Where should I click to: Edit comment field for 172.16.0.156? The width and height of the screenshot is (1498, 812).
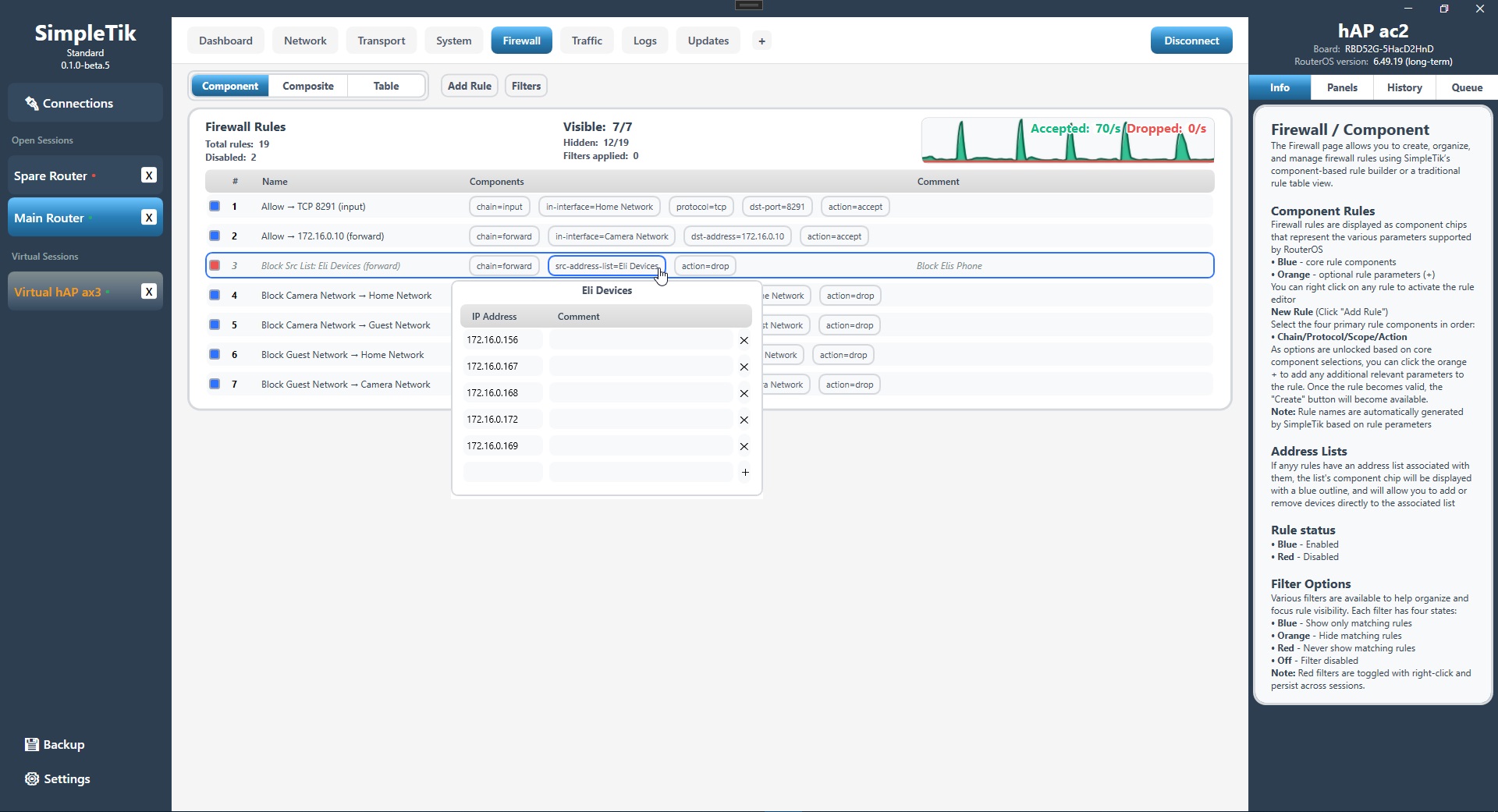641,340
